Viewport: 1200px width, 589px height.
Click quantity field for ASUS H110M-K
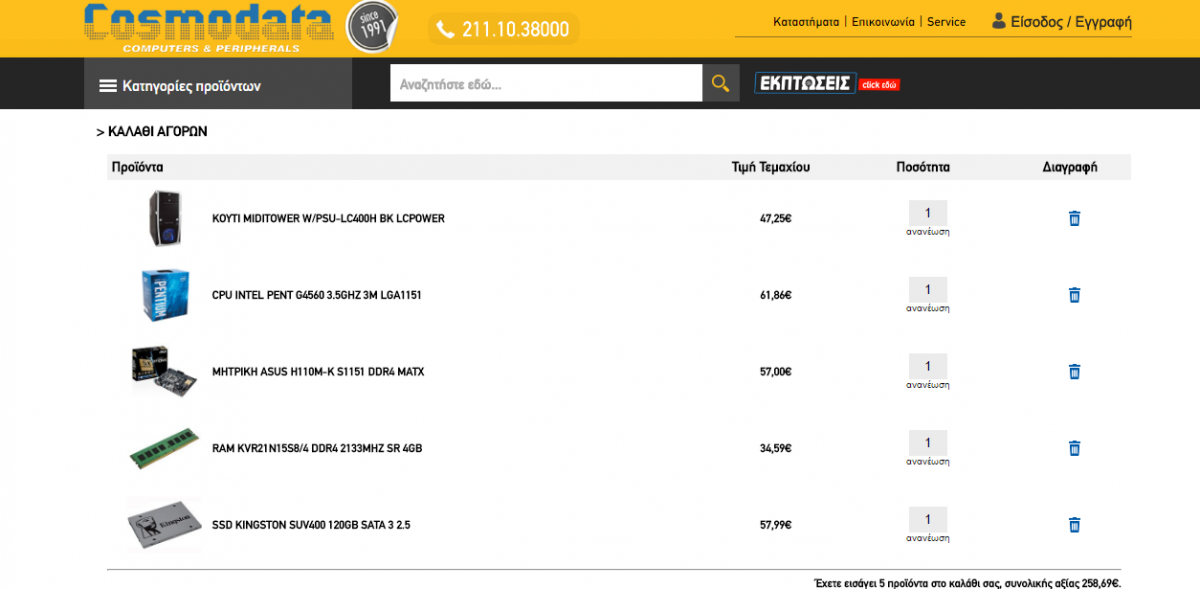click(x=928, y=366)
